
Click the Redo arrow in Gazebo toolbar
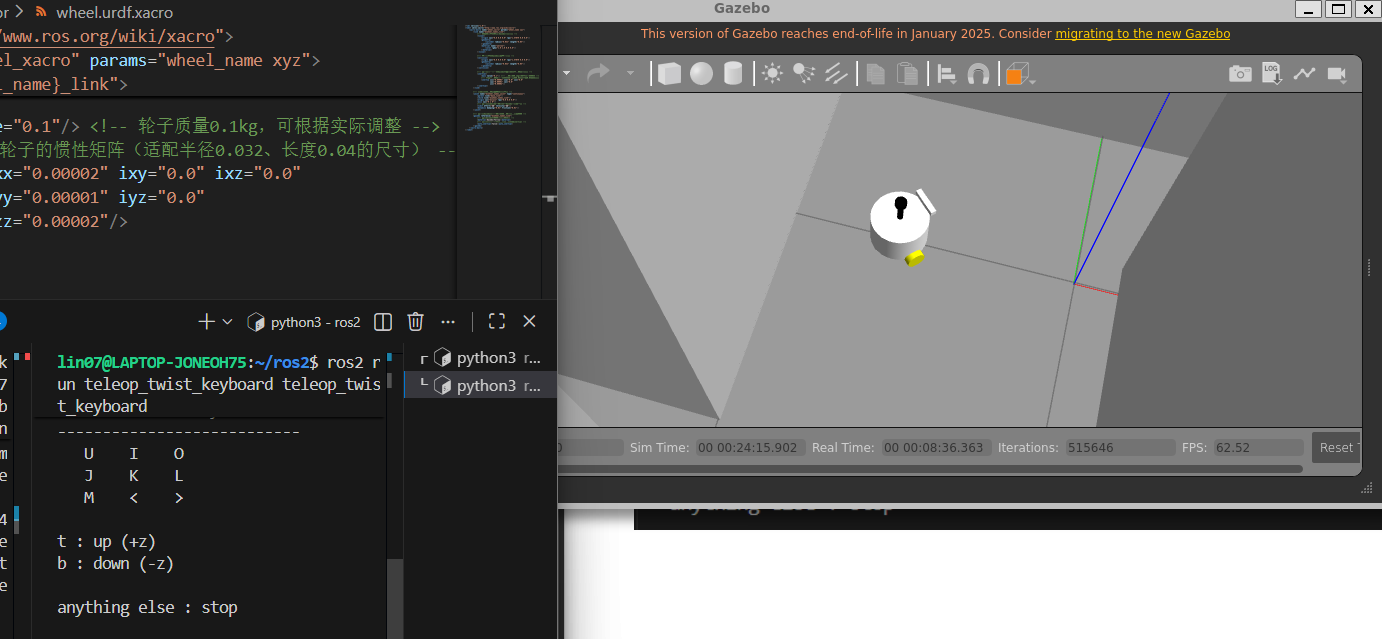[598, 73]
